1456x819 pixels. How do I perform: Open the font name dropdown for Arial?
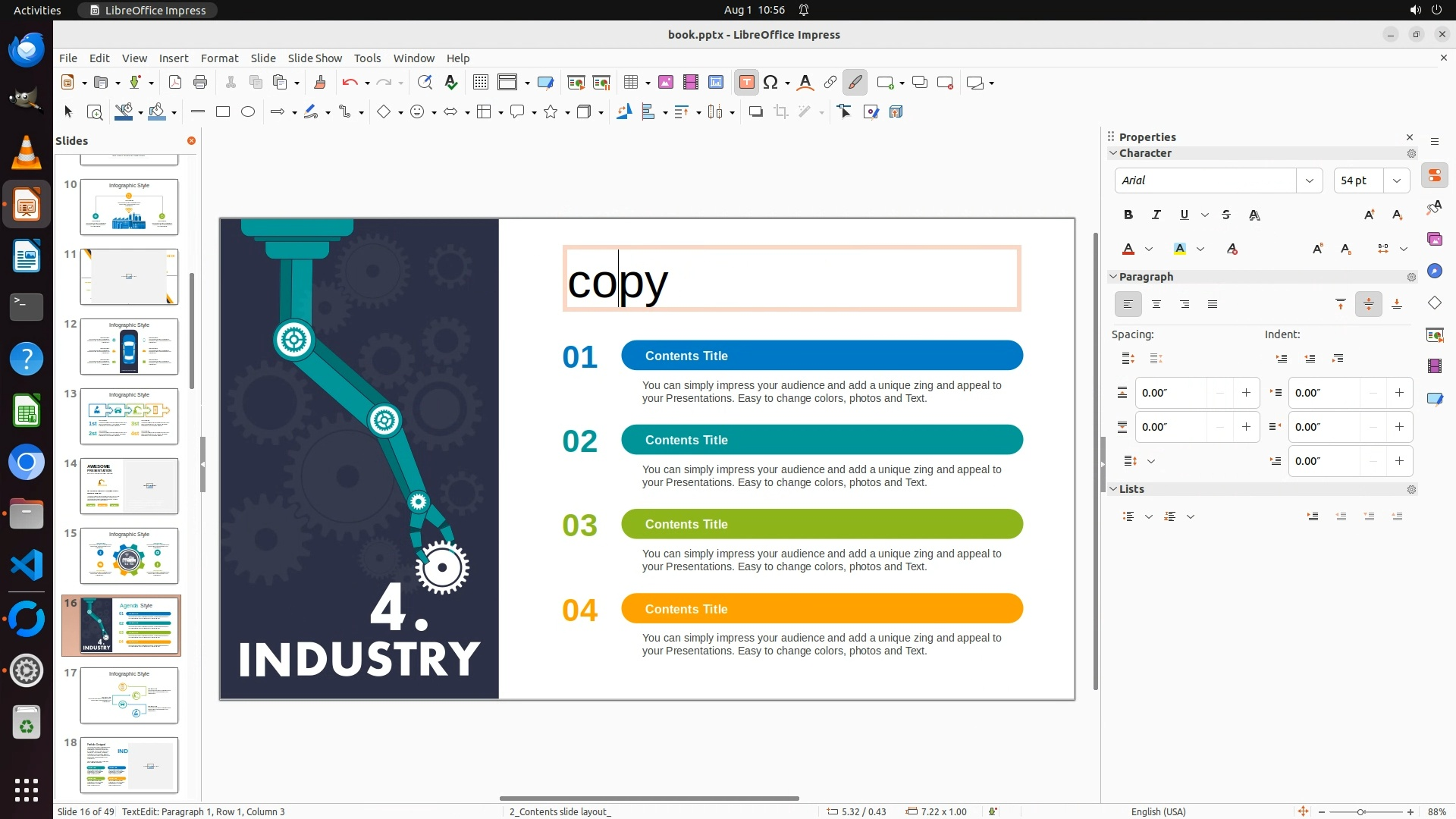[x=1309, y=180]
